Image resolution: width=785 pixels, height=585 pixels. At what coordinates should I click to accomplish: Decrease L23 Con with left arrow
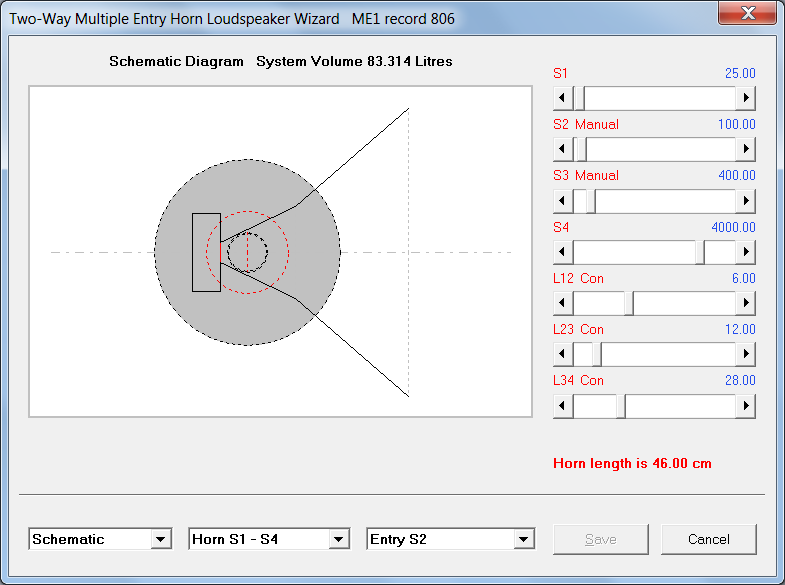563,353
